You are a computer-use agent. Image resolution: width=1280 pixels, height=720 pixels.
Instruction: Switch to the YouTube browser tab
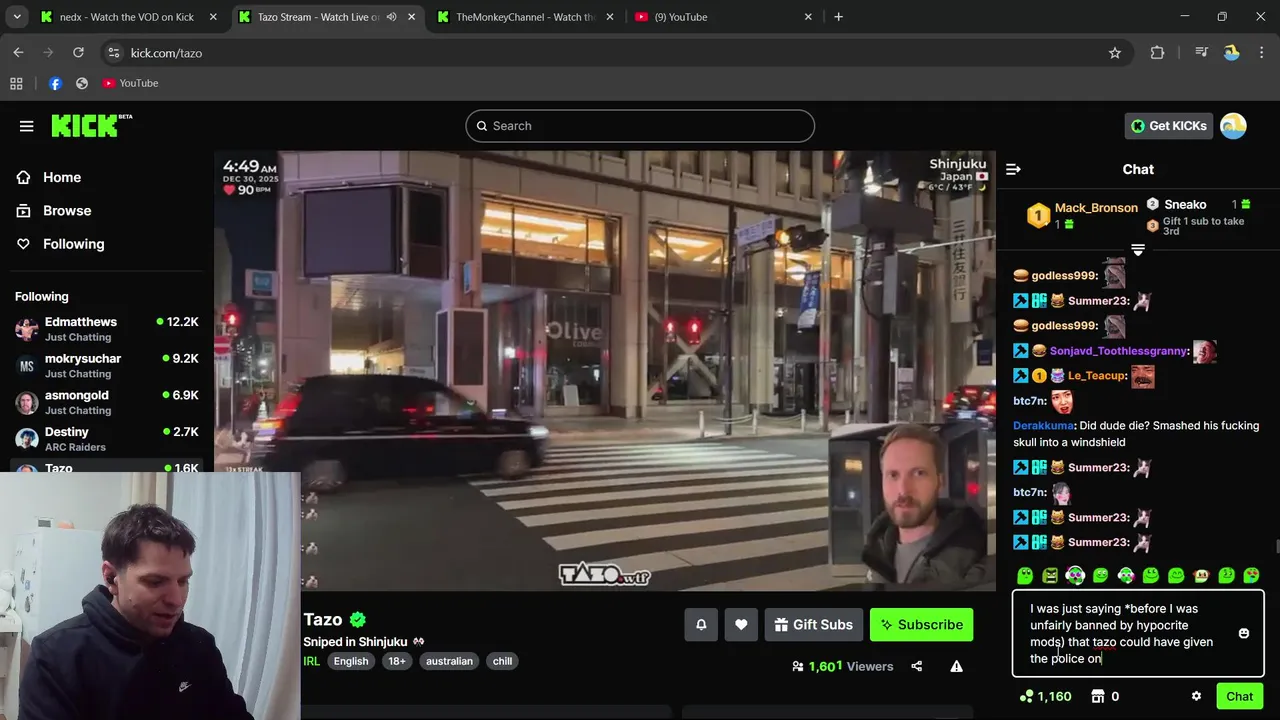point(724,17)
